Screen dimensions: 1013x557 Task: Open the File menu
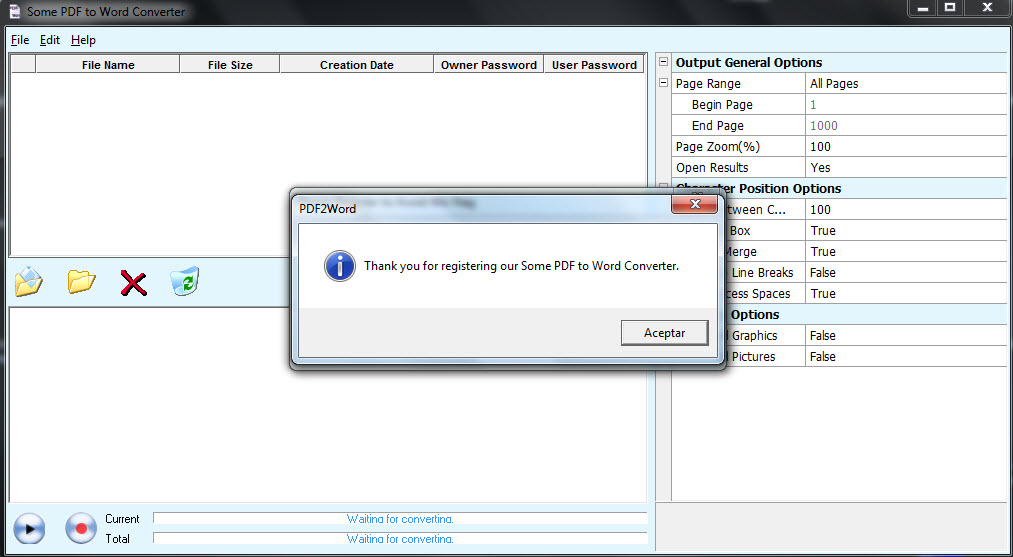click(20, 40)
